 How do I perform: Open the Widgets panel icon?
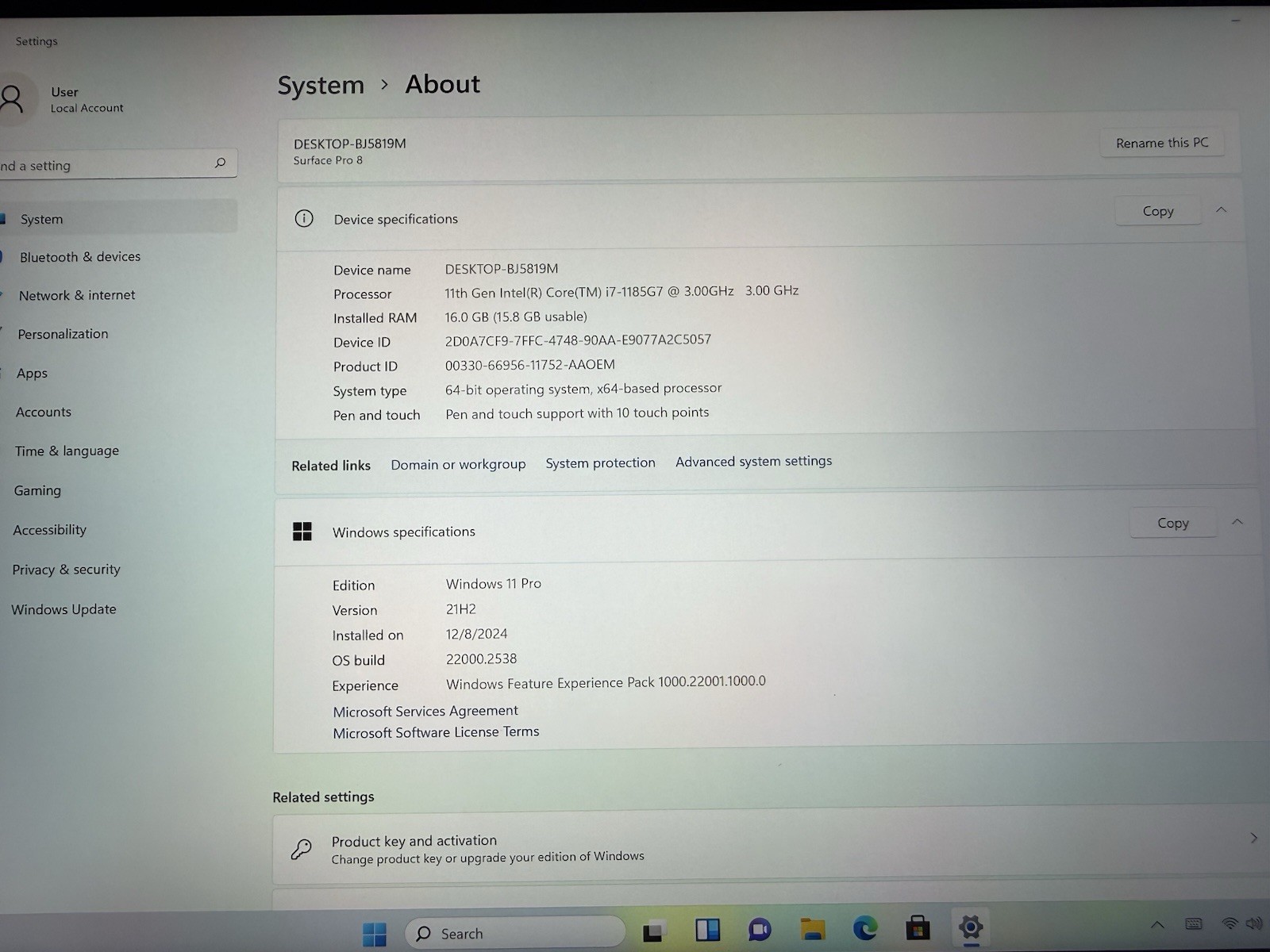point(706,930)
